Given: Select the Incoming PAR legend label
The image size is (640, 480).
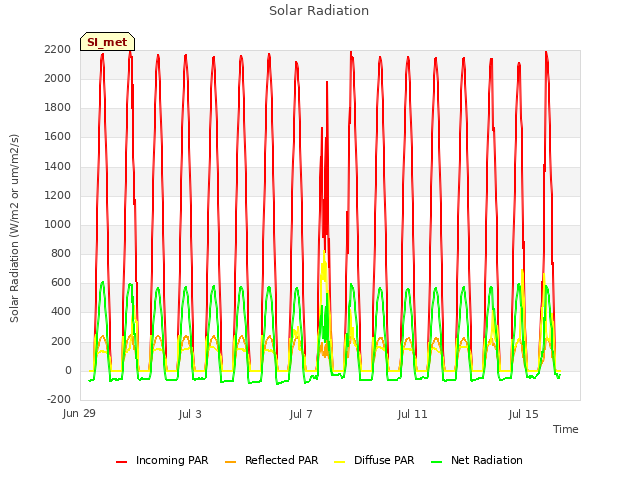Looking at the screenshot, I should (x=172, y=460).
